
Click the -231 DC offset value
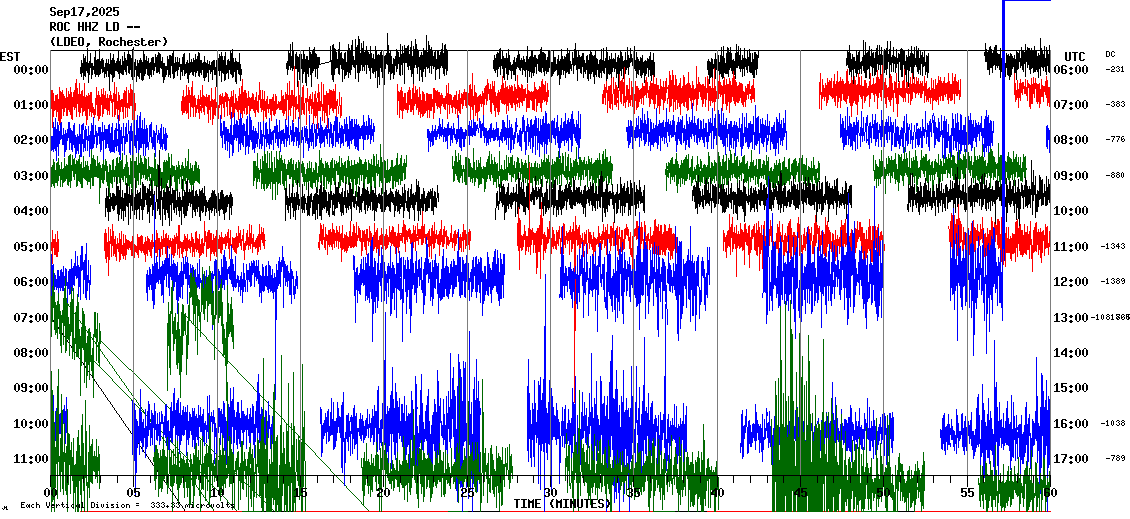click(1115, 70)
